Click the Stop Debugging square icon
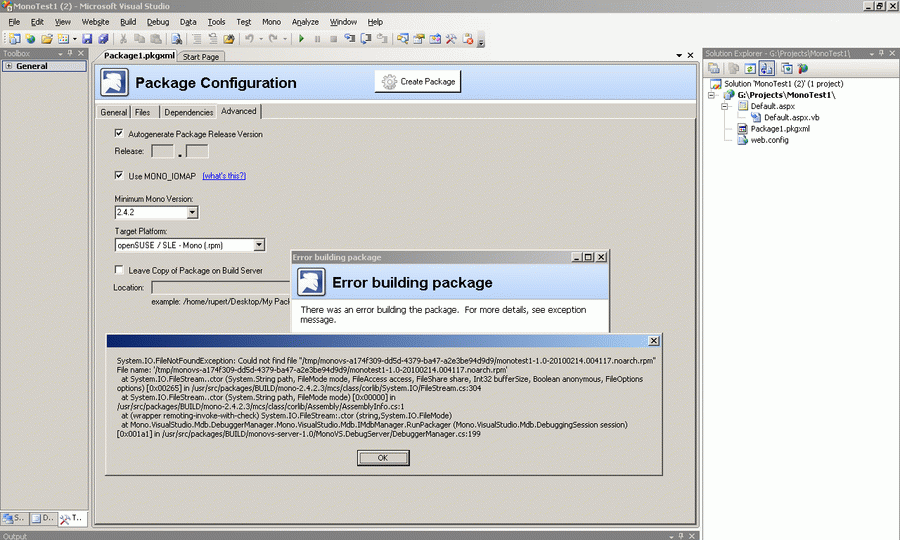The image size is (900, 540). click(x=333, y=39)
